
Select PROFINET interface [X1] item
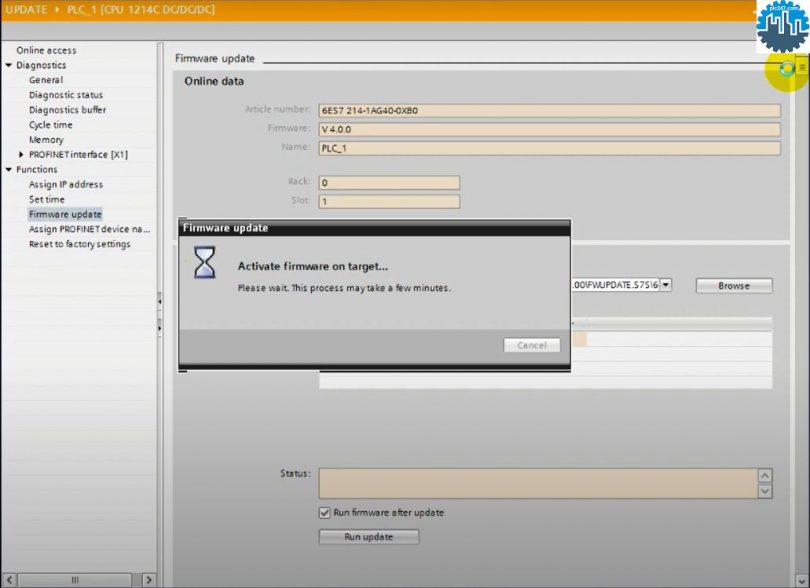tap(78, 154)
